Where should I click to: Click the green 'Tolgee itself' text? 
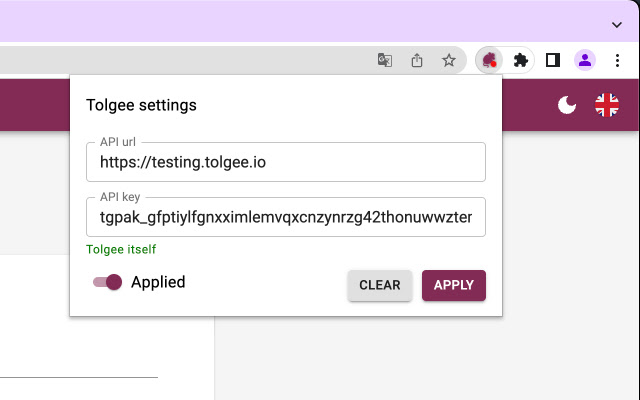pyautogui.click(x=121, y=249)
